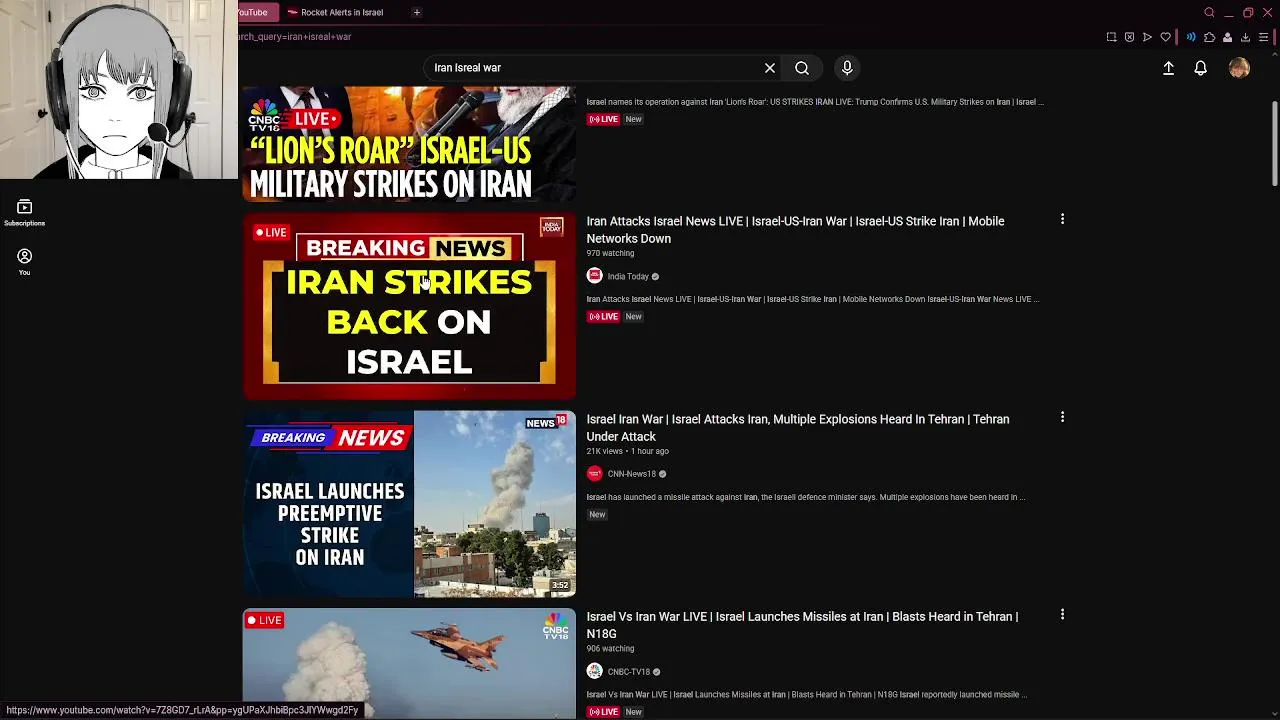The width and height of the screenshot is (1280, 720).
Task: Click New badge under CNN-News18 description
Action: click(x=597, y=514)
